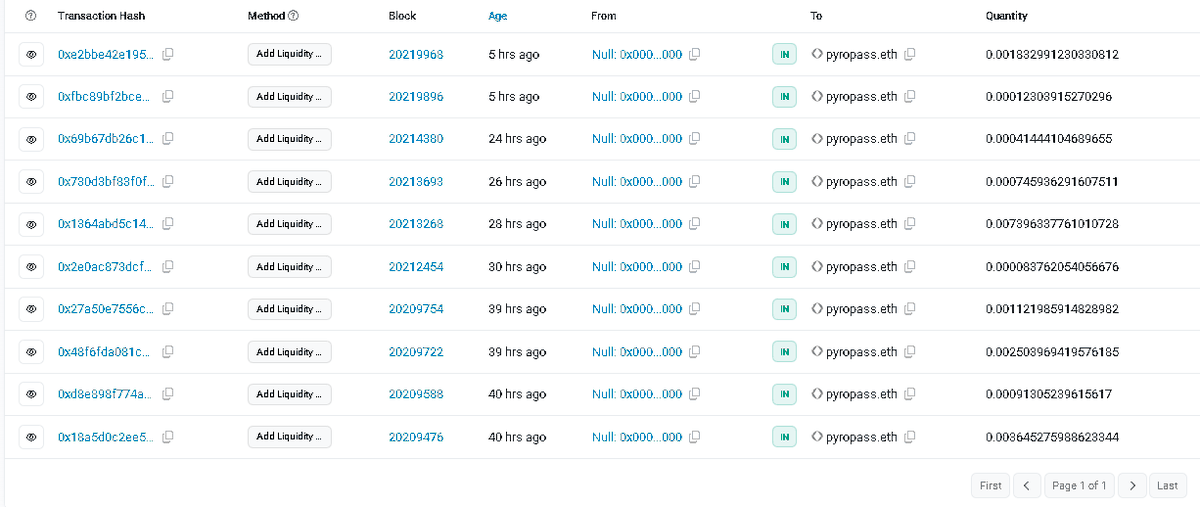Click the help icon in the table header corner
Image resolution: width=1200 pixels, height=507 pixels.
[31, 16]
